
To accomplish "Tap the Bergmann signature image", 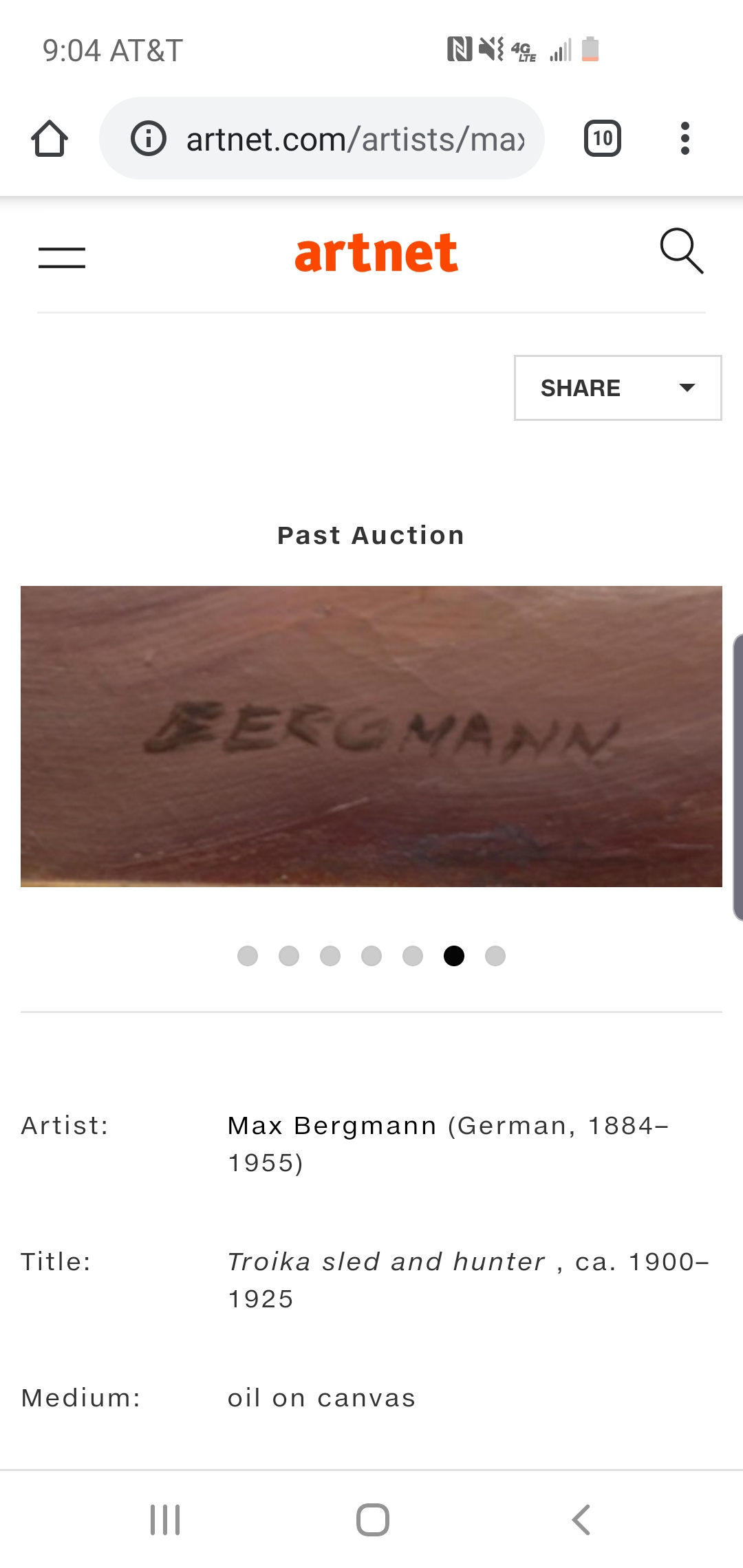I will point(371,737).
